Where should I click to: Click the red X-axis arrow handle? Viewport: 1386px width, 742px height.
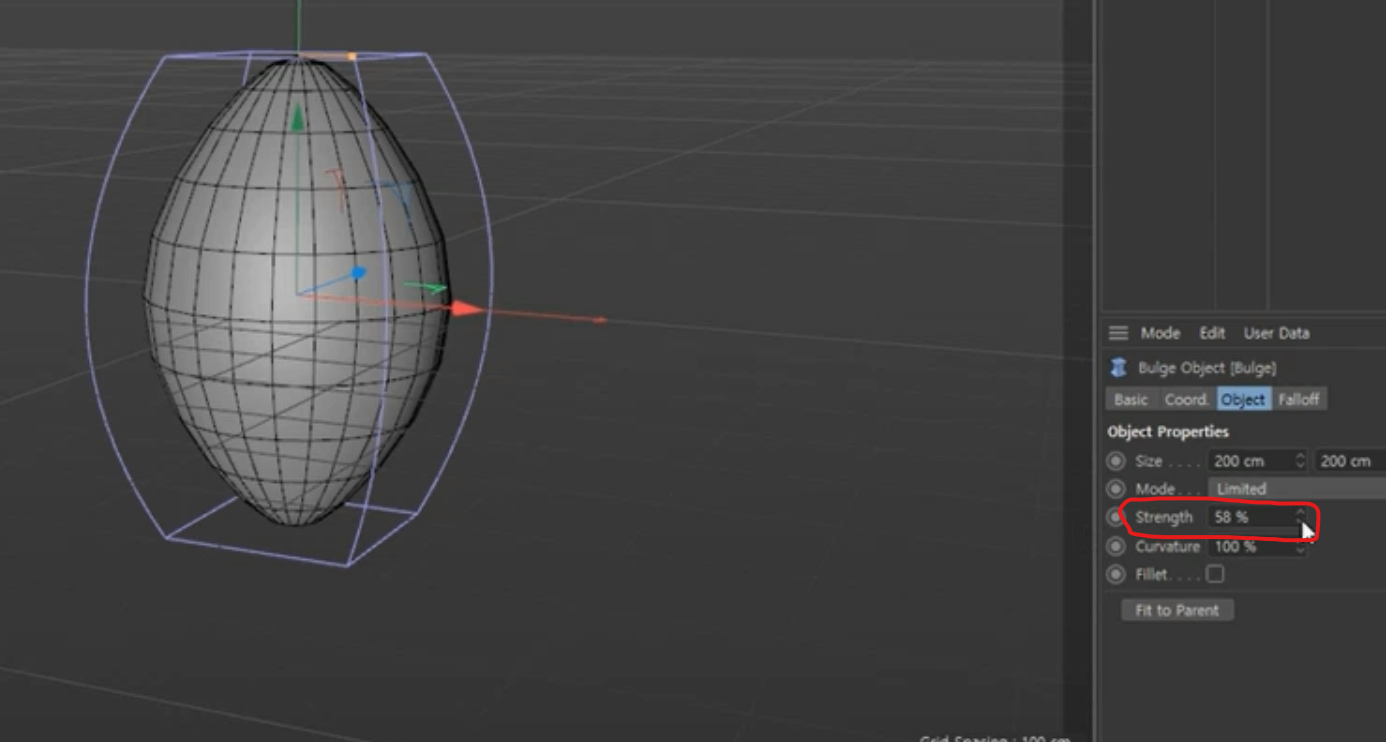pos(466,309)
